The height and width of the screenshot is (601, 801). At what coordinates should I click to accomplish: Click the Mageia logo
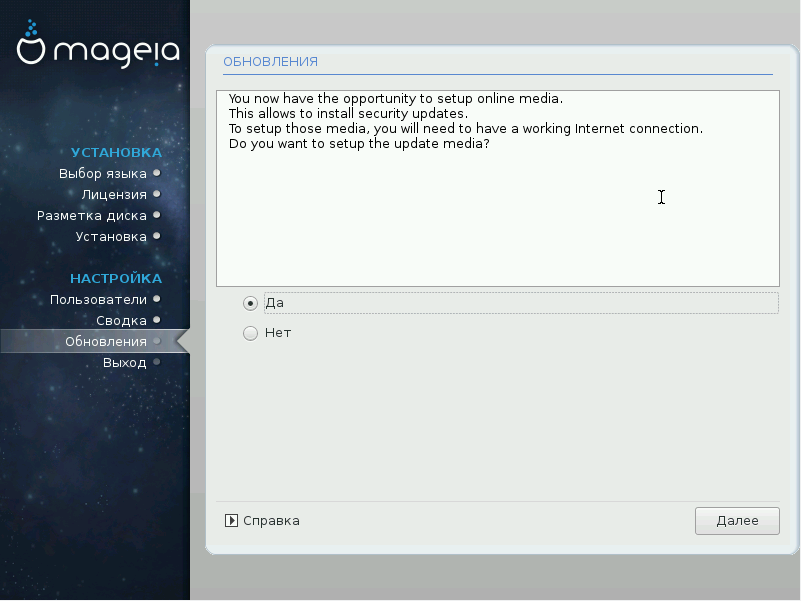tap(97, 45)
